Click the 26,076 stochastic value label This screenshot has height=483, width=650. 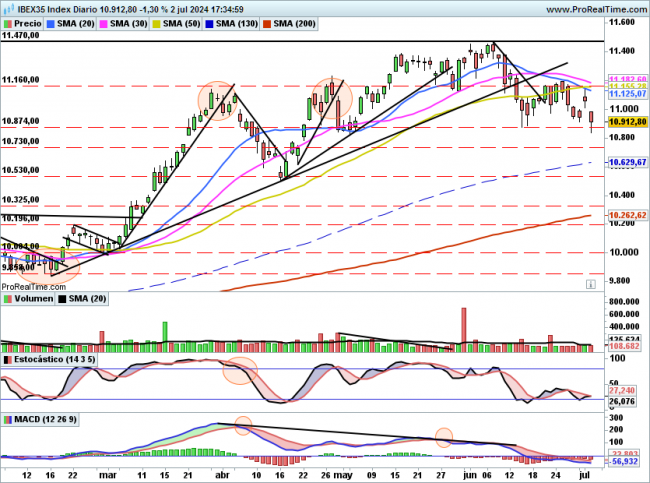point(622,401)
